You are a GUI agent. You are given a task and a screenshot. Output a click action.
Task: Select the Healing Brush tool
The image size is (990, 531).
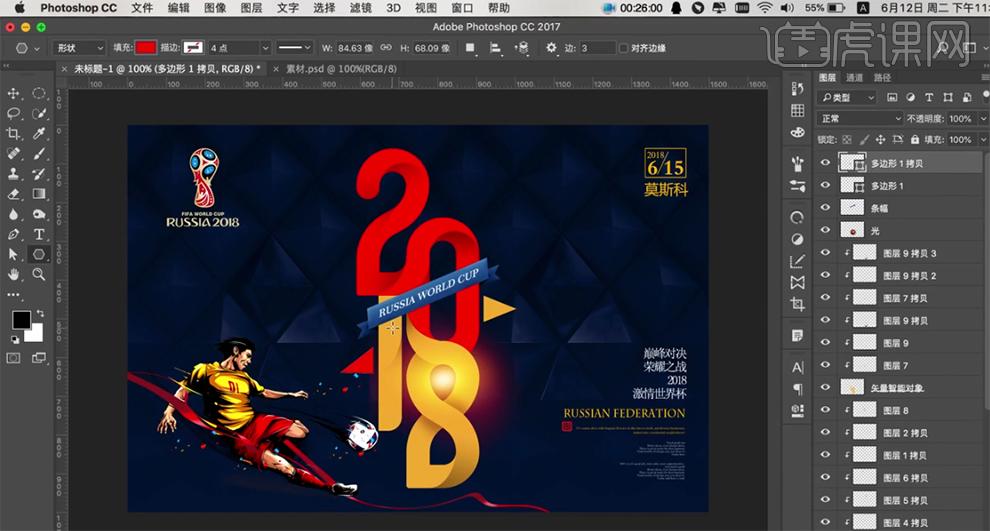[x=13, y=153]
